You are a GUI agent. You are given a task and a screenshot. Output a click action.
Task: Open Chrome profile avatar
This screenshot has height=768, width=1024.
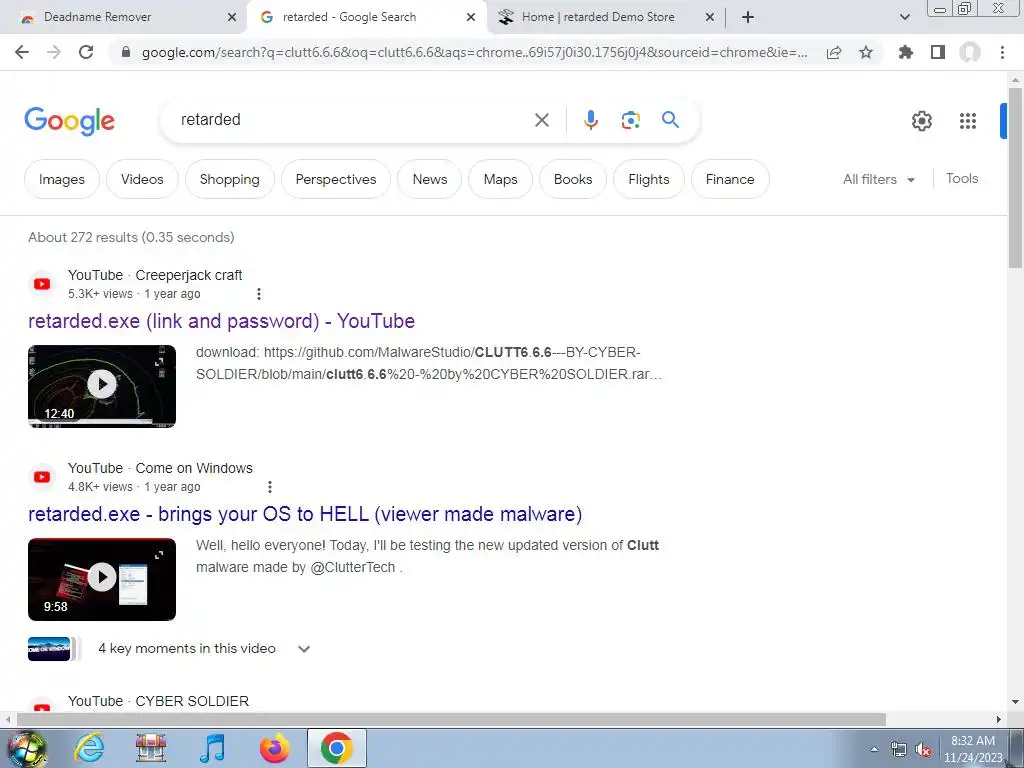tap(970, 52)
